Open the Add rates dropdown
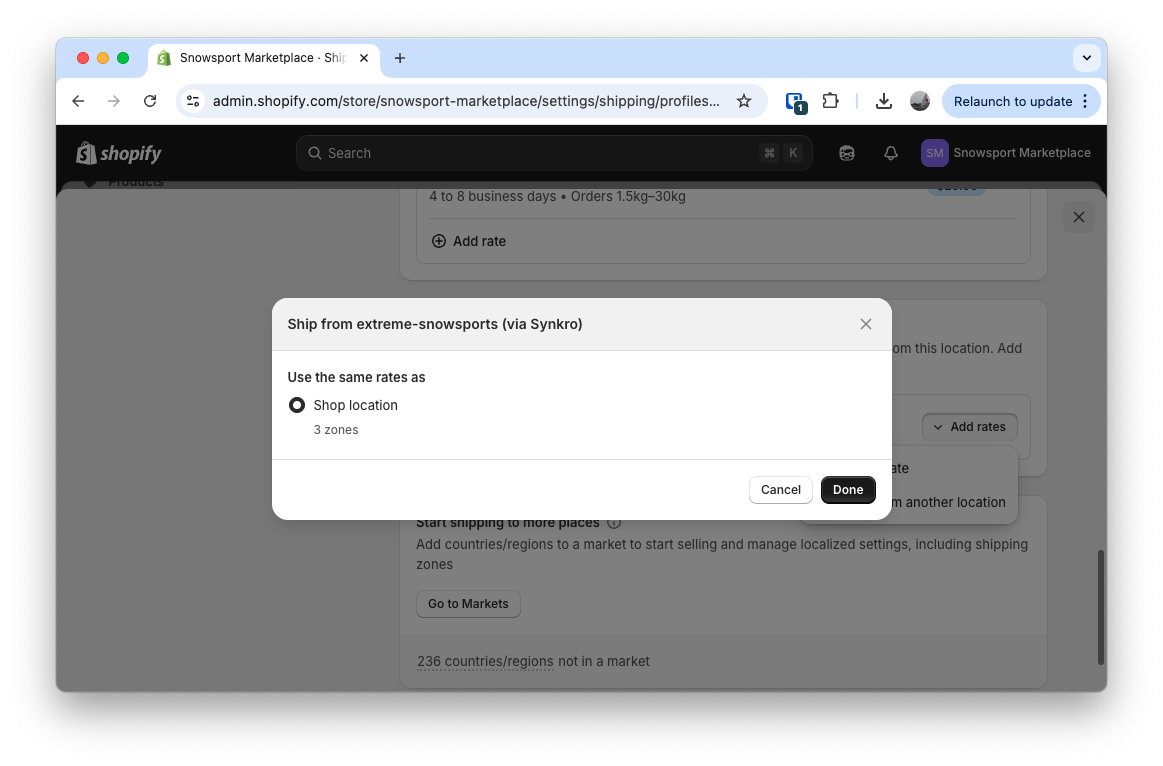This screenshot has width=1163, height=766. click(969, 426)
